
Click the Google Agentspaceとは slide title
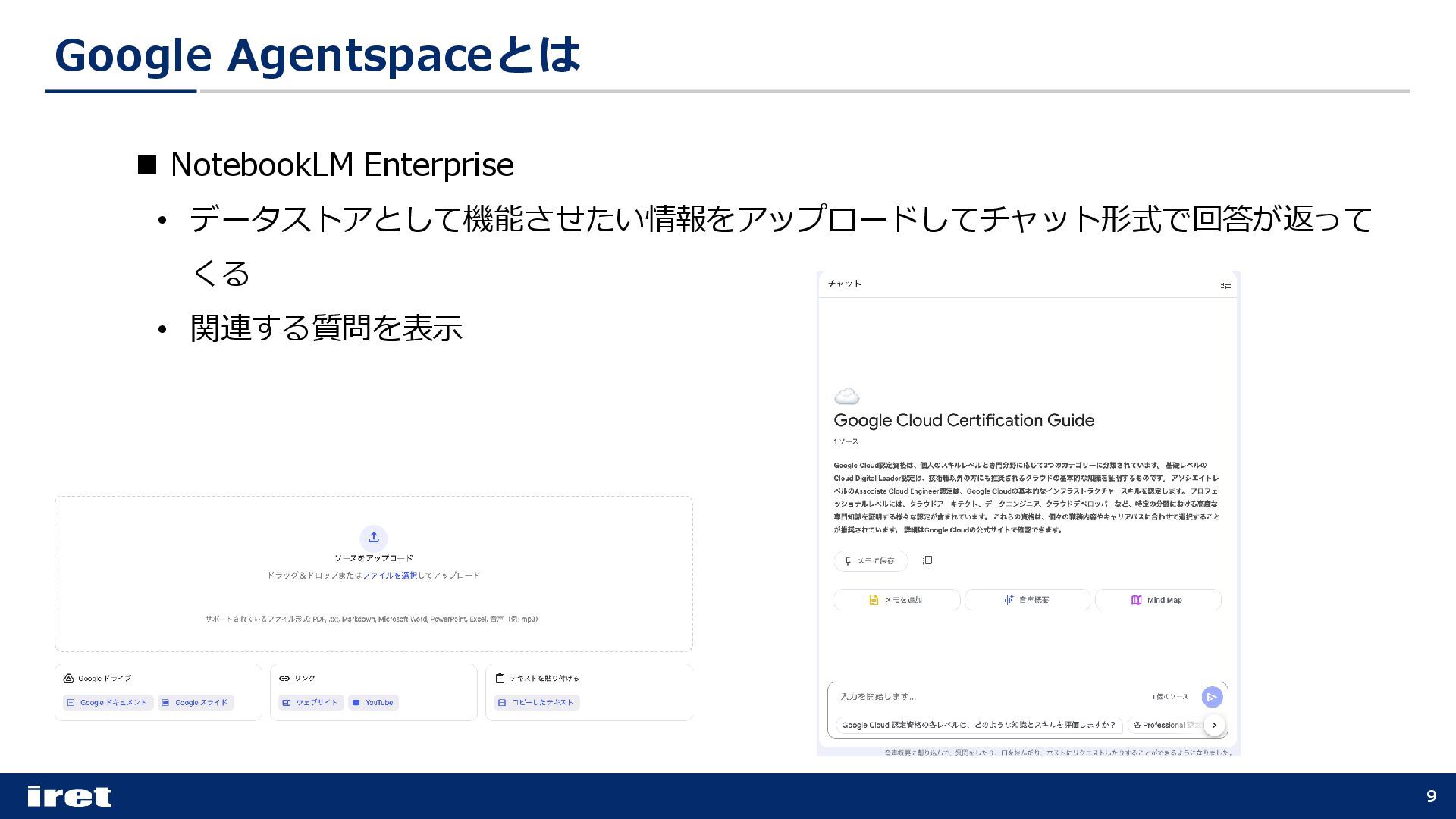click(x=317, y=55)
